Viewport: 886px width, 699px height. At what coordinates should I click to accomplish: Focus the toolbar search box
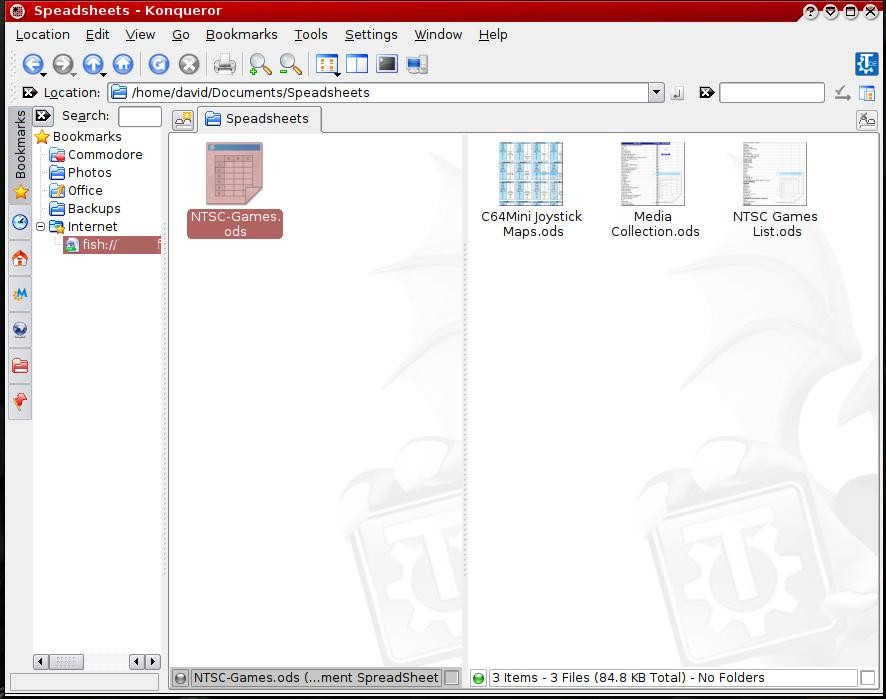coord(772,92)
